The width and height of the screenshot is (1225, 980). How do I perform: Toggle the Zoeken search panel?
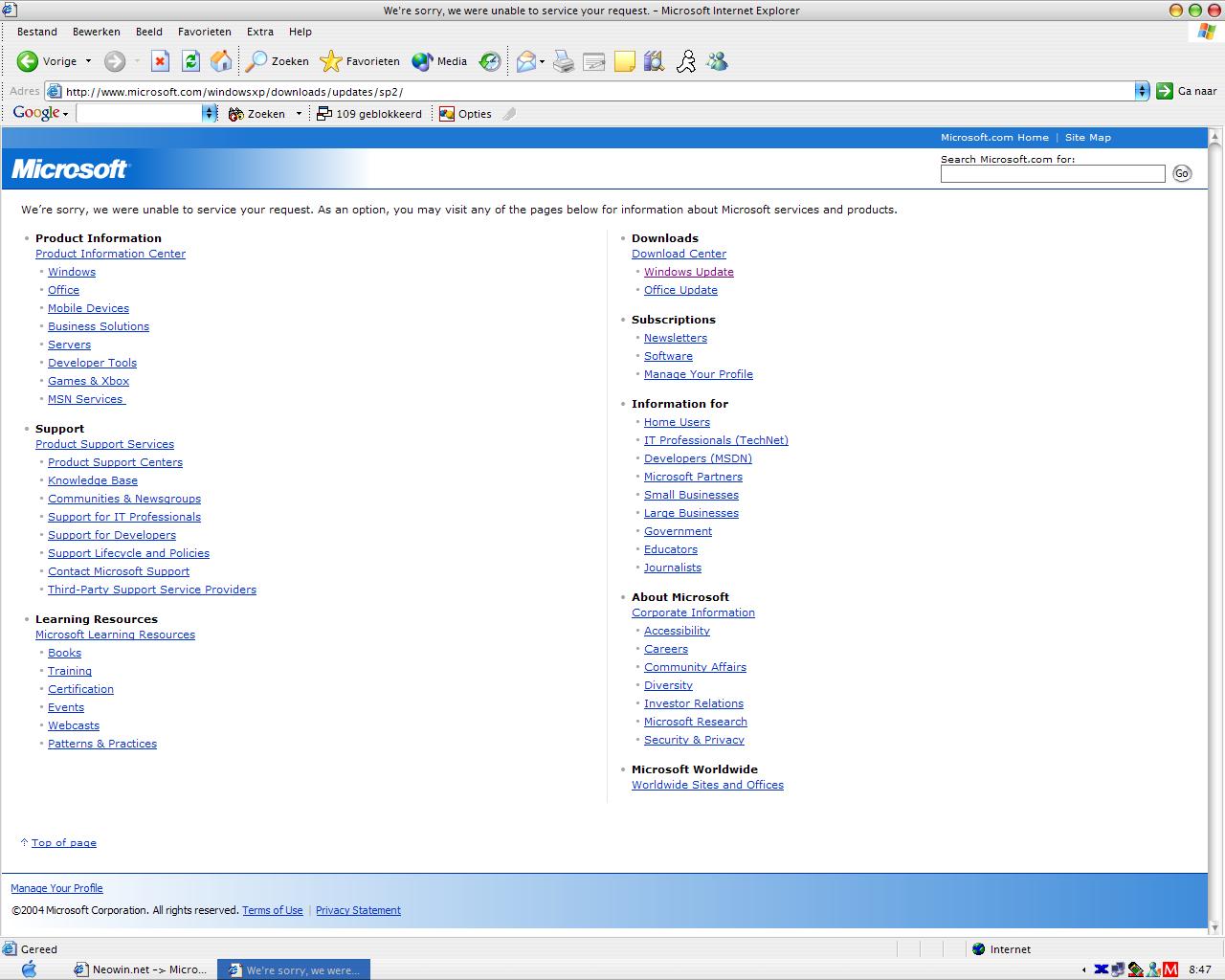[276, 60]
